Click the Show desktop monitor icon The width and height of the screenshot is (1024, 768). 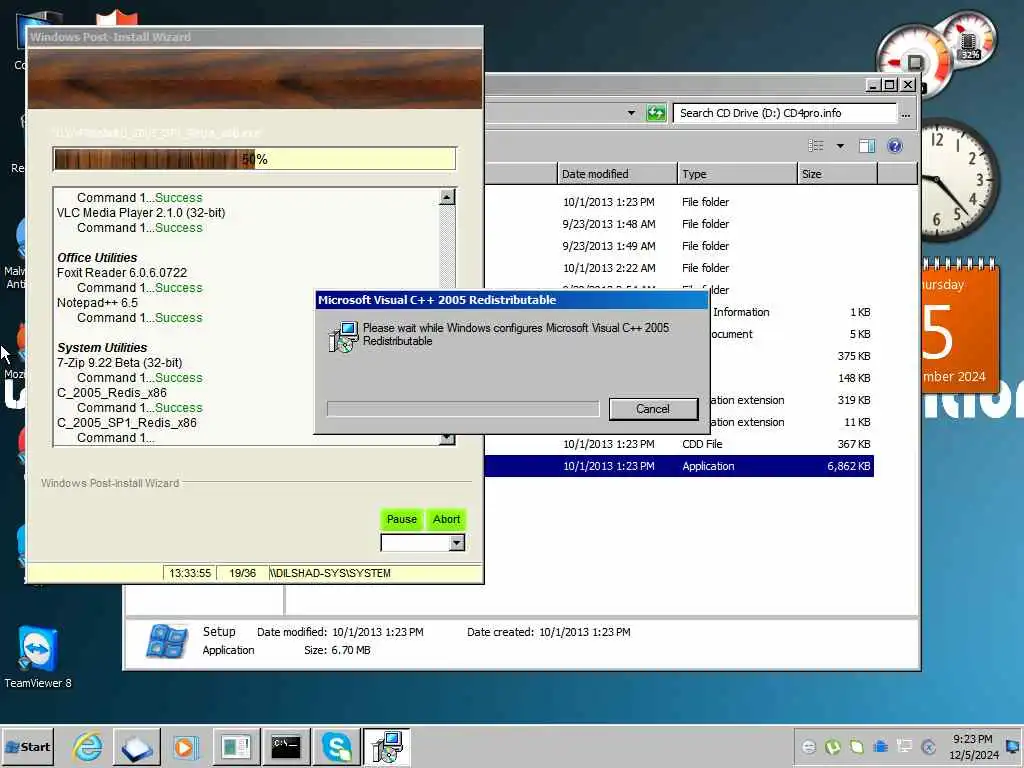[1013, 746]
